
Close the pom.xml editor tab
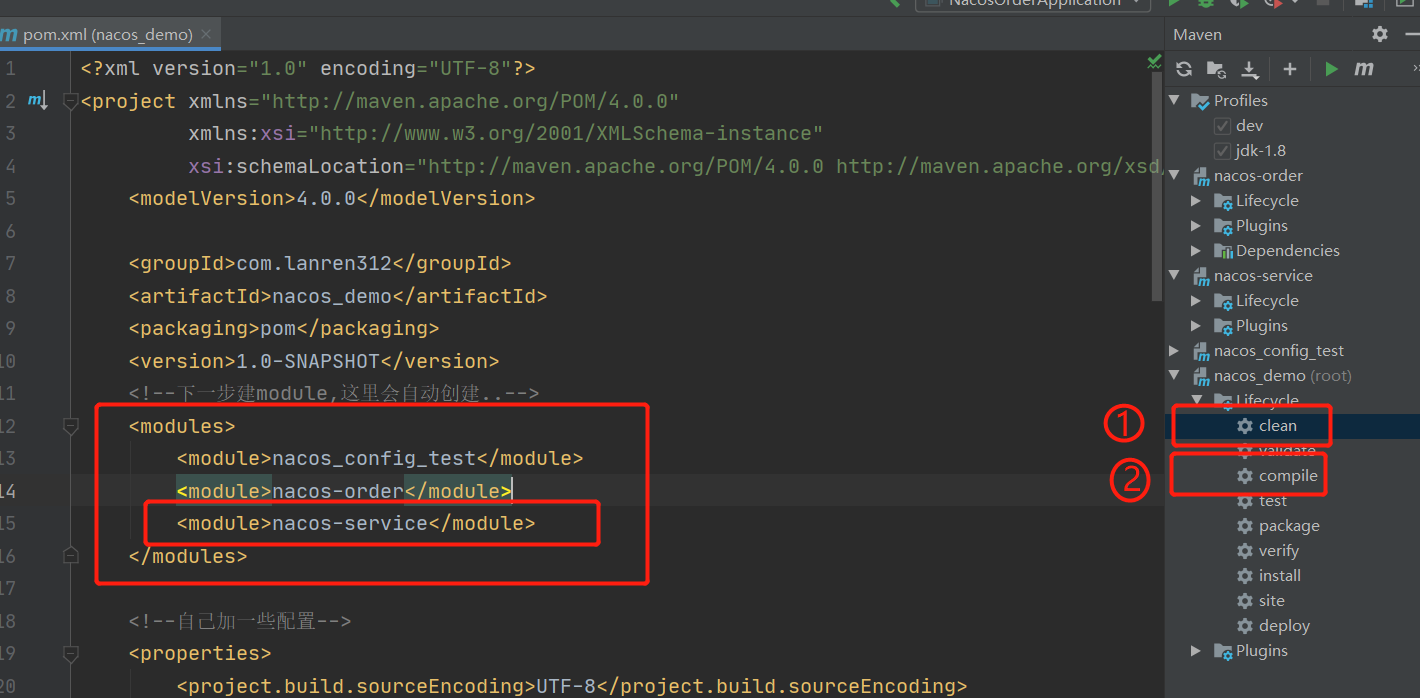206,33
